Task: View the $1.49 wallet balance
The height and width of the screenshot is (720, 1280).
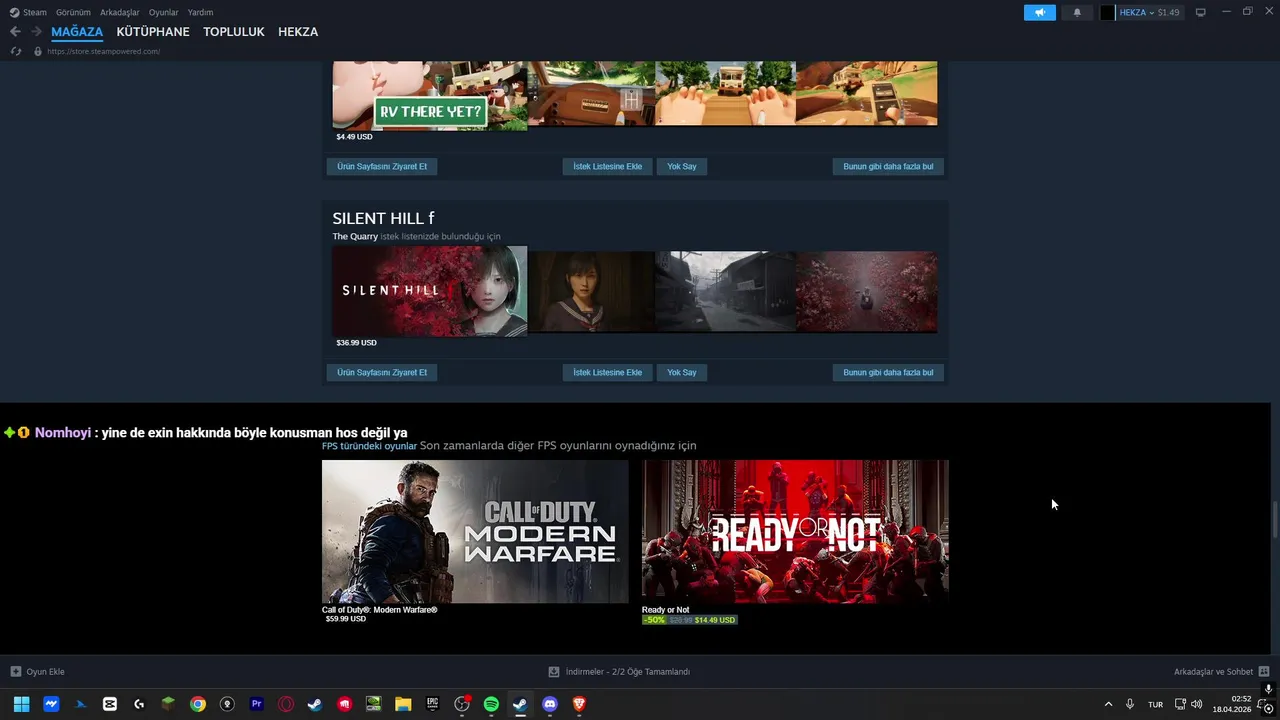Action: (1168, 12)
